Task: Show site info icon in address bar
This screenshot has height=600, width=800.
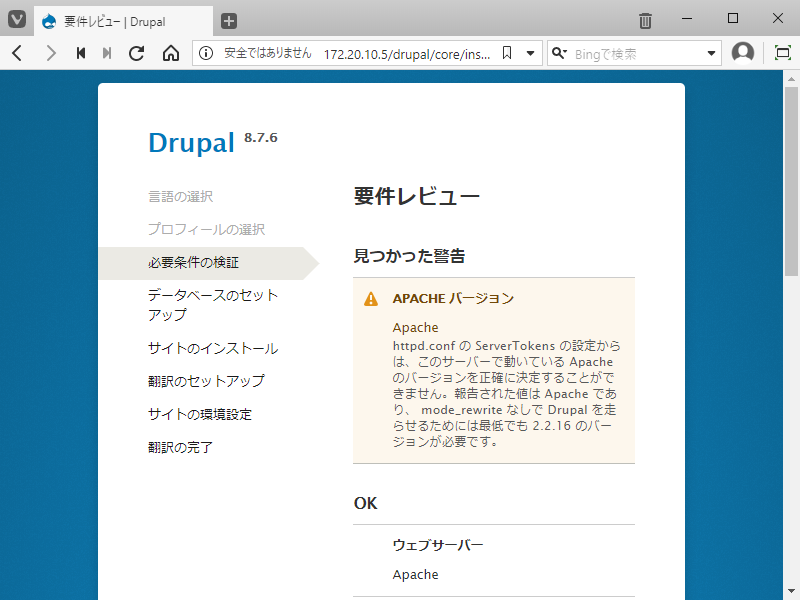Action: pos(206,53)
